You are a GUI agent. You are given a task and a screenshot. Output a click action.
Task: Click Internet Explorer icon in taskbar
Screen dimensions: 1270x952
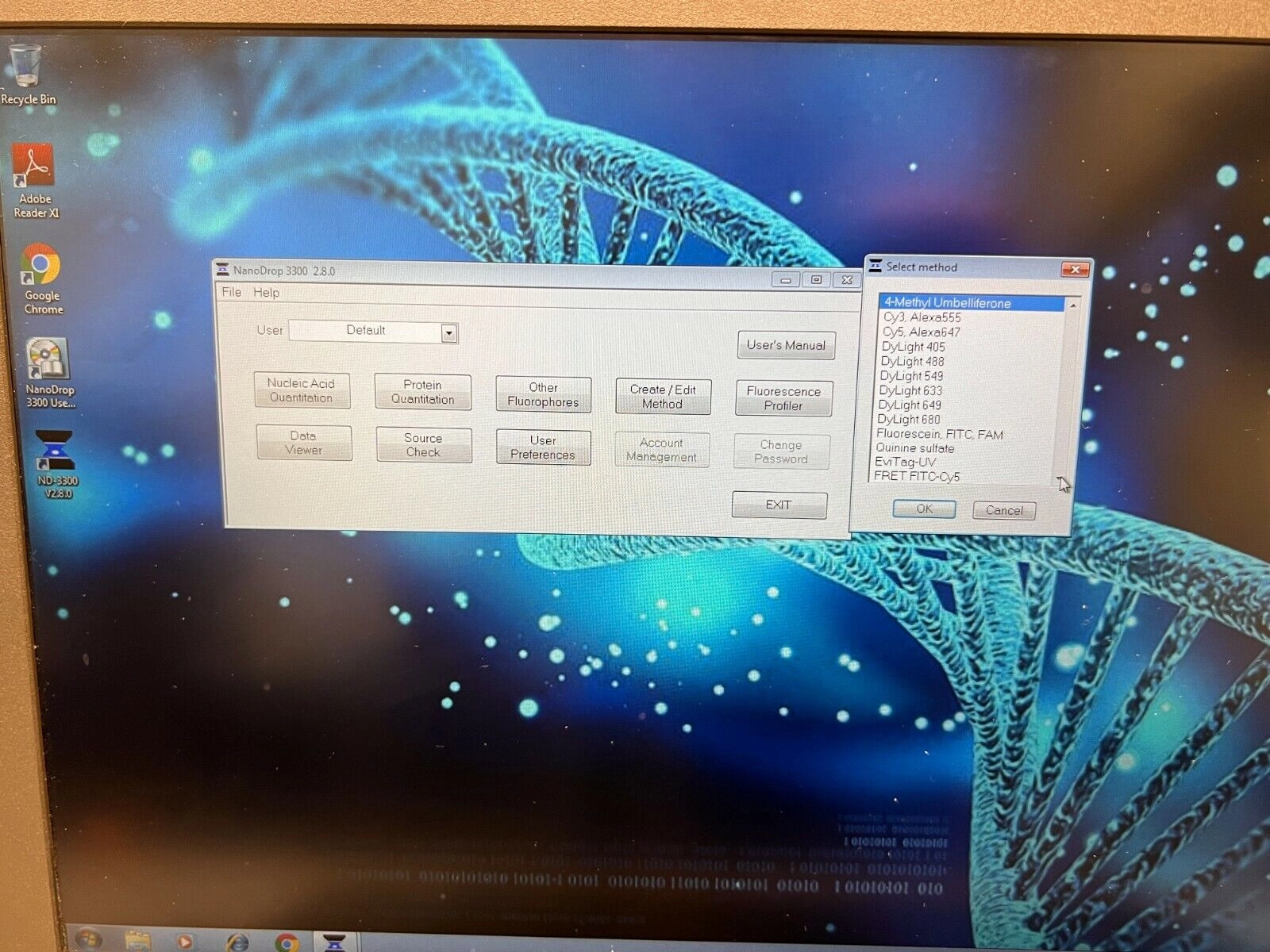pos(237,942)
